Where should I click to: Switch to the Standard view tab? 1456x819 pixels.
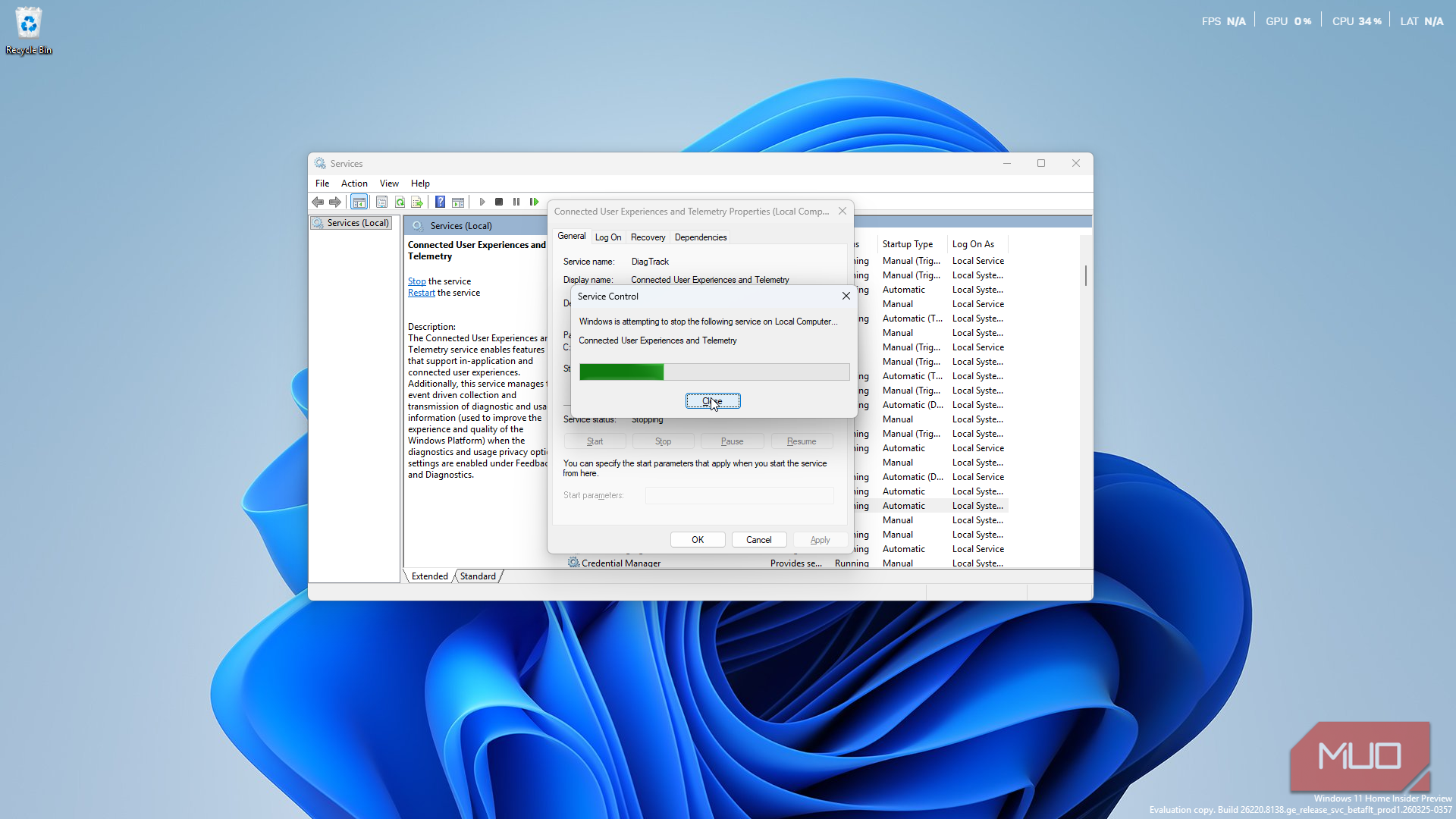point(478,576)
